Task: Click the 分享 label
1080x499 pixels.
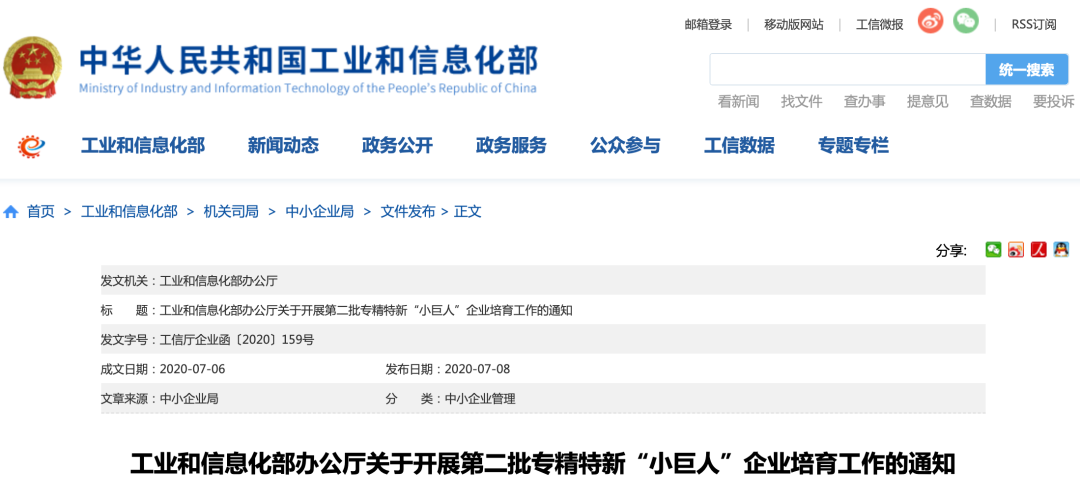Action: (951, 251)
